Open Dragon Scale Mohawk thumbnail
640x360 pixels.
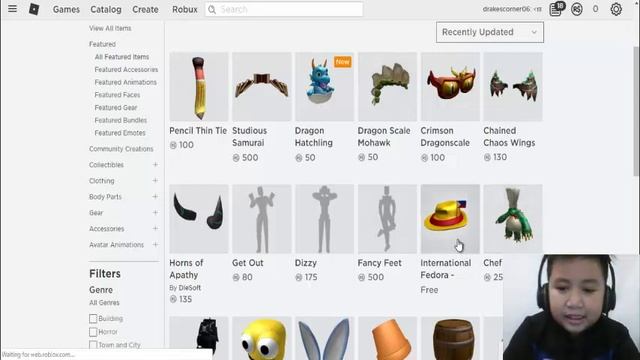click(387, 87)
